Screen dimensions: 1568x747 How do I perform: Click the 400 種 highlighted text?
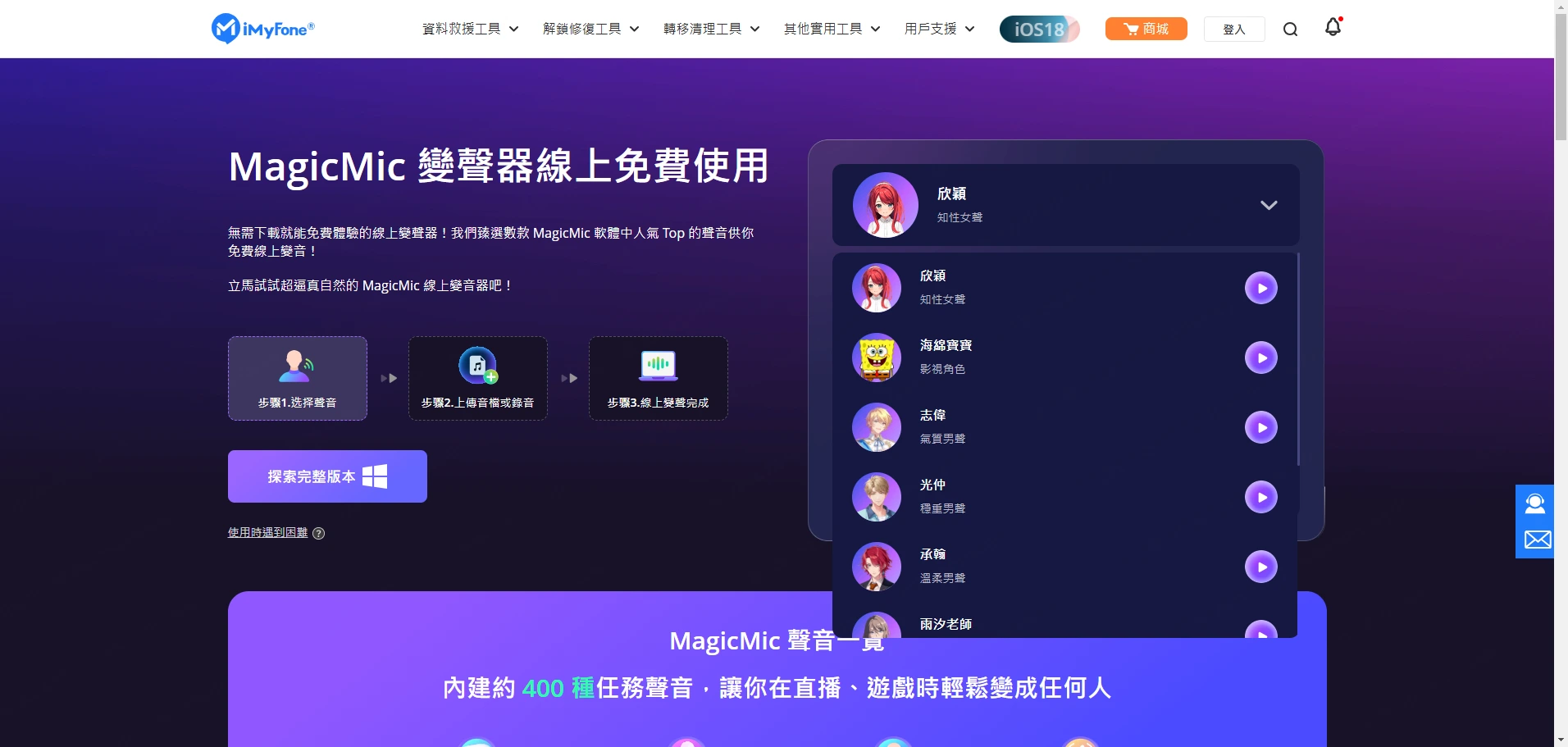click(x=558, y=687)
